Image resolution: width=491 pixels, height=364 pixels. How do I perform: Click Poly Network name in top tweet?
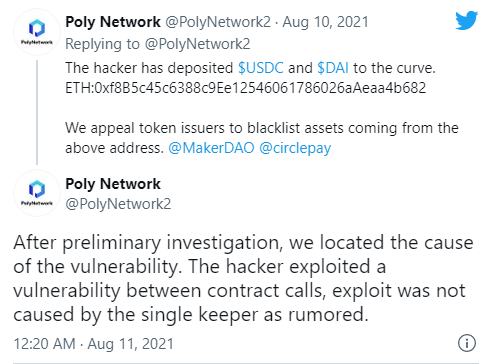pyautogui.click(x=113, y=22)
